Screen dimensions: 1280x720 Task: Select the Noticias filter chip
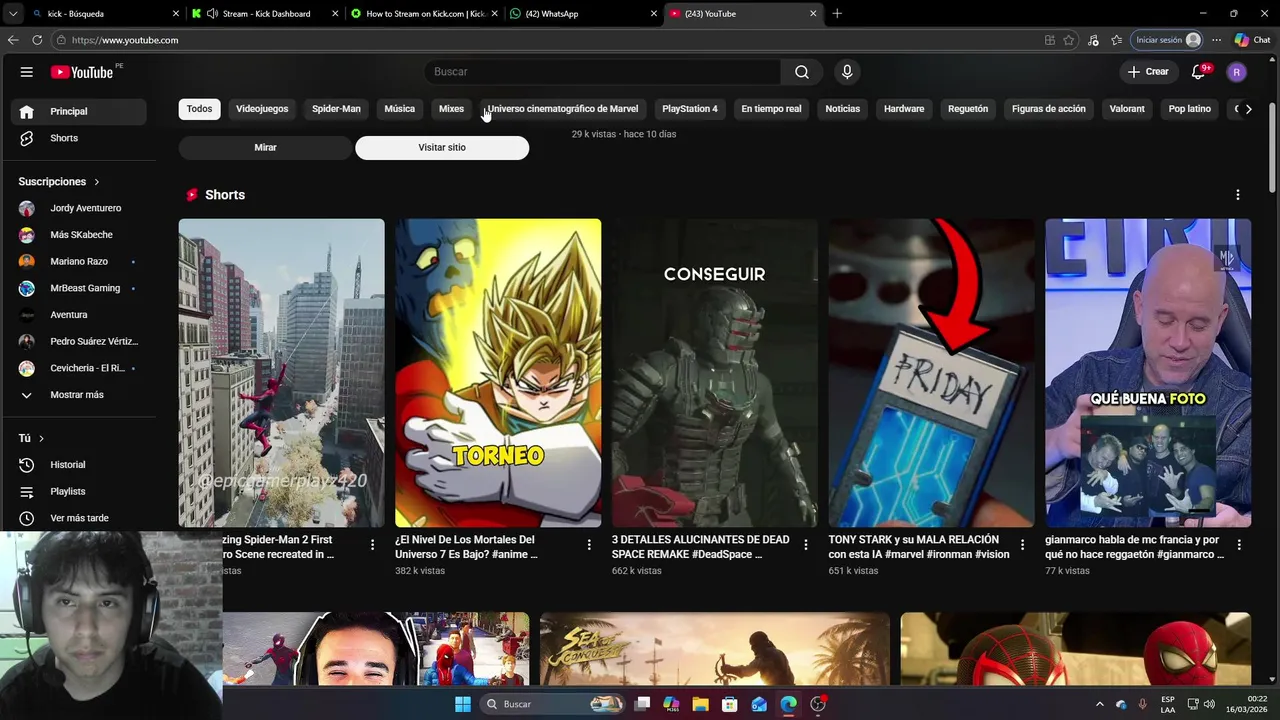[x=843, y=109]
